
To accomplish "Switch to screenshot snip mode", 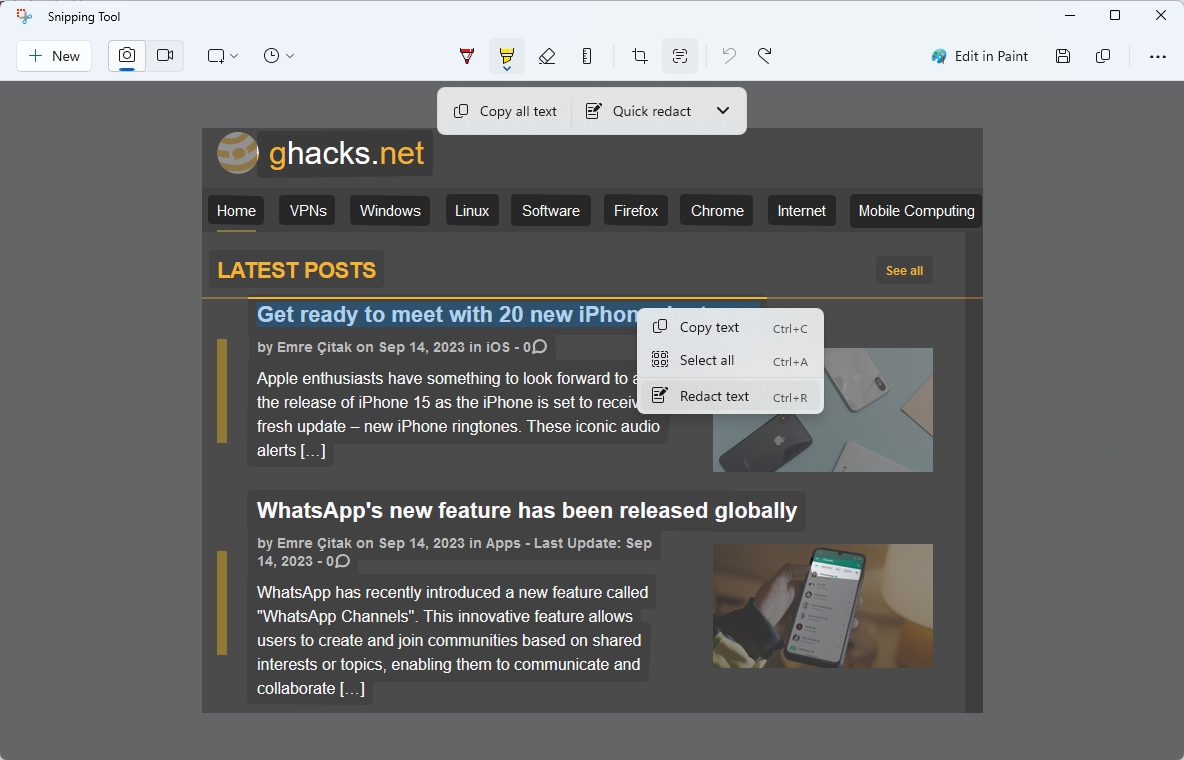I will pyautogui.click(x=127, y=56).
